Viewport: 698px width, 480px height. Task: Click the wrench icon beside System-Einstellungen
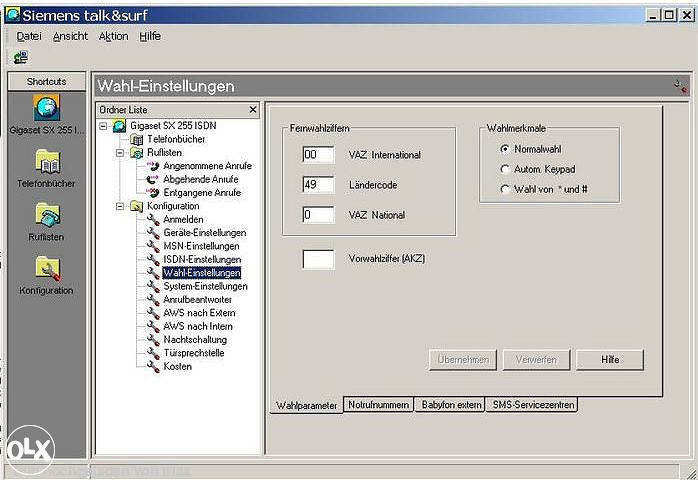tap(153, 286)
